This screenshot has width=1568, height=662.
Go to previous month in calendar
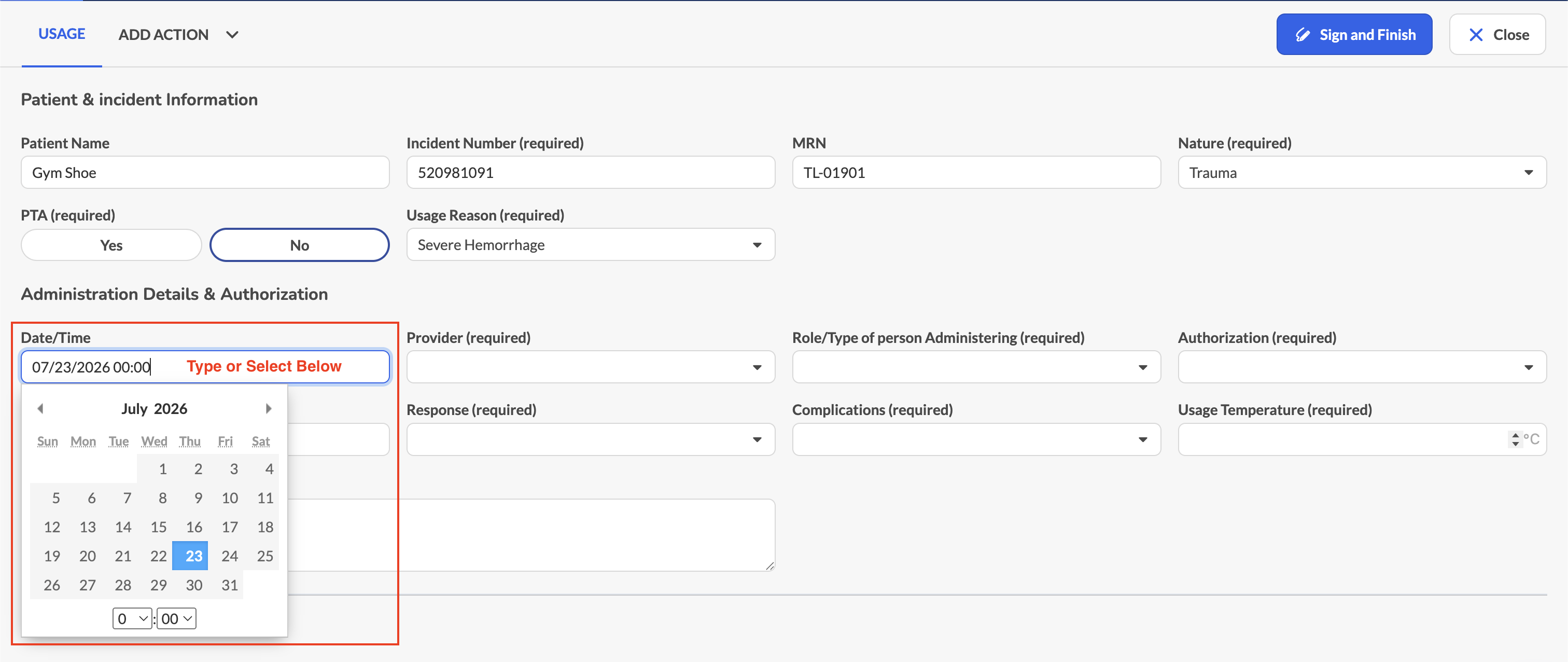pos(40,409)
